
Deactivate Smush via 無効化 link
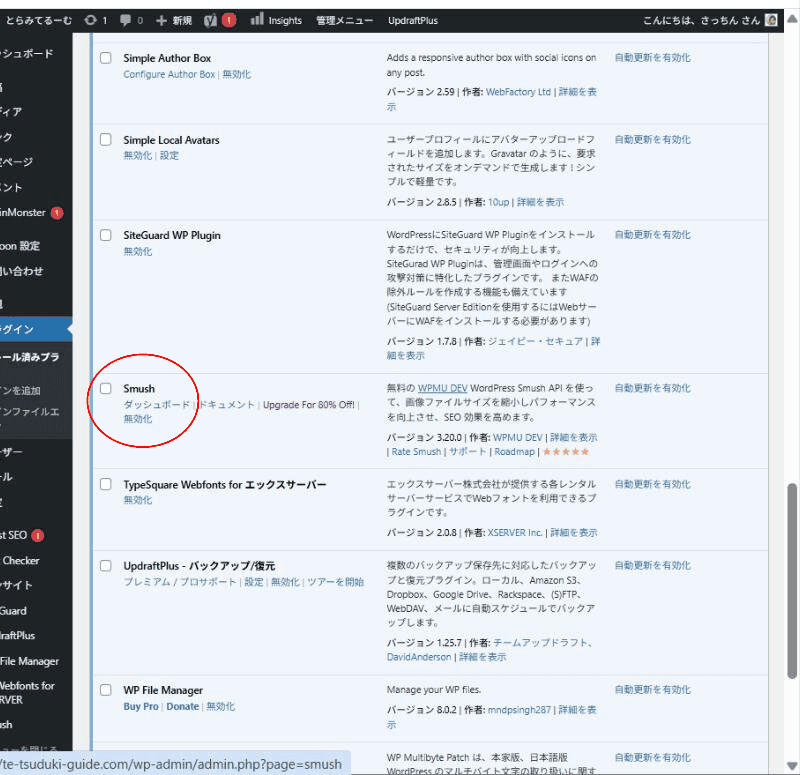[137, 419]
